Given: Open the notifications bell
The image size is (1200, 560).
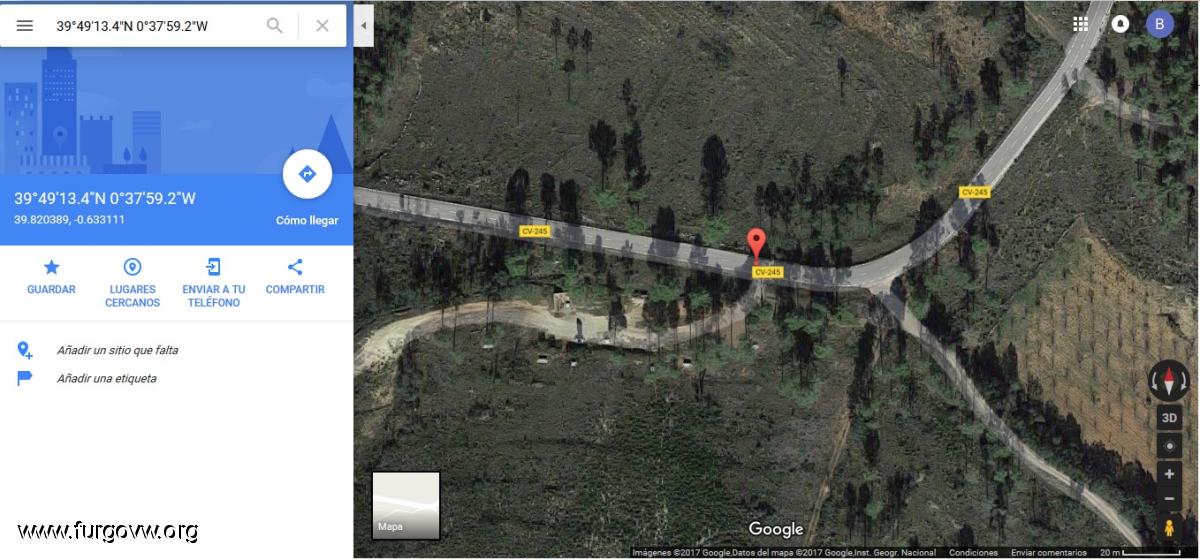Looking at the screenshot, I should click(1120, 25).
